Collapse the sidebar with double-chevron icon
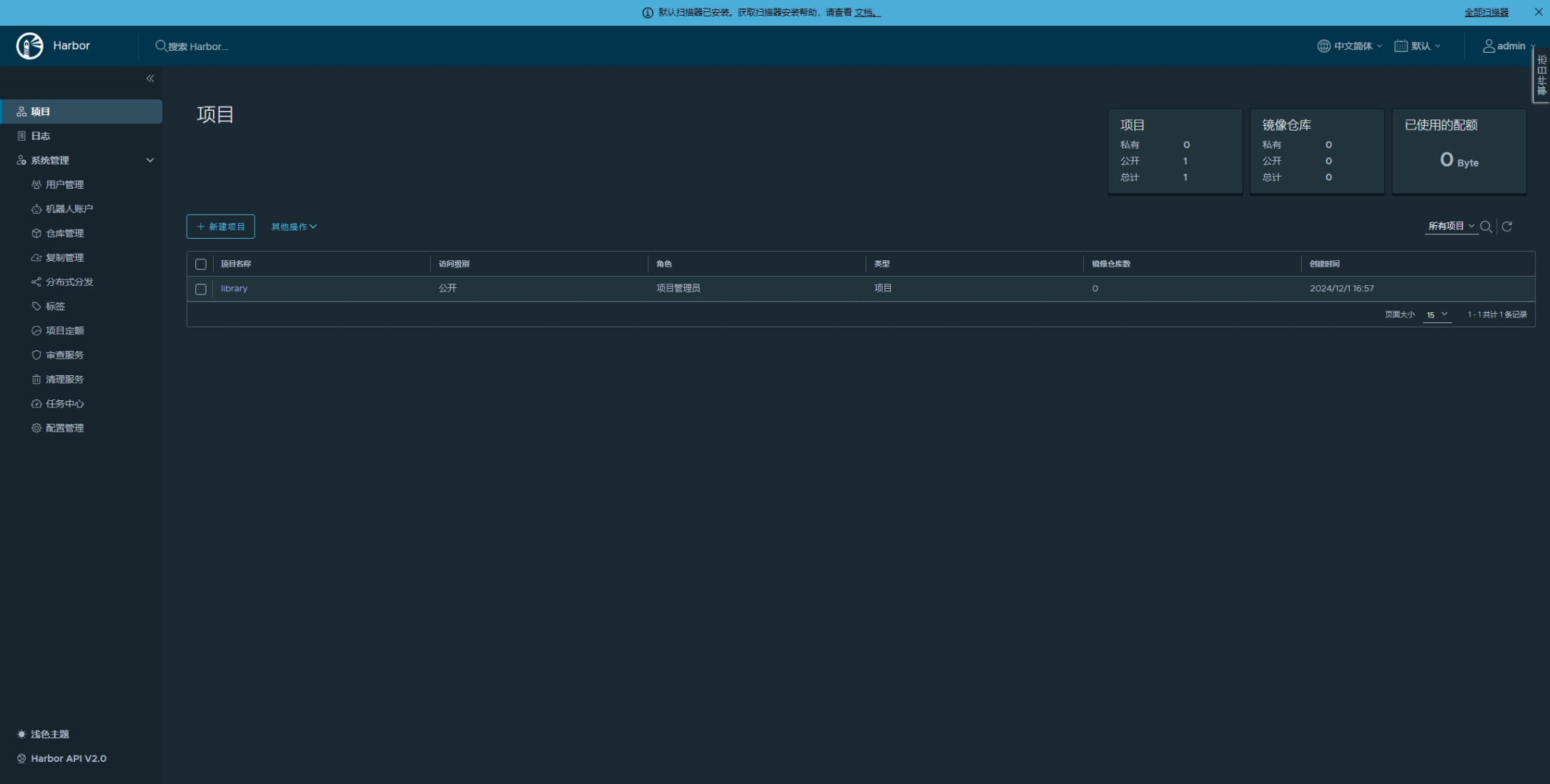Screen dimensions: 1550x784 150,79
